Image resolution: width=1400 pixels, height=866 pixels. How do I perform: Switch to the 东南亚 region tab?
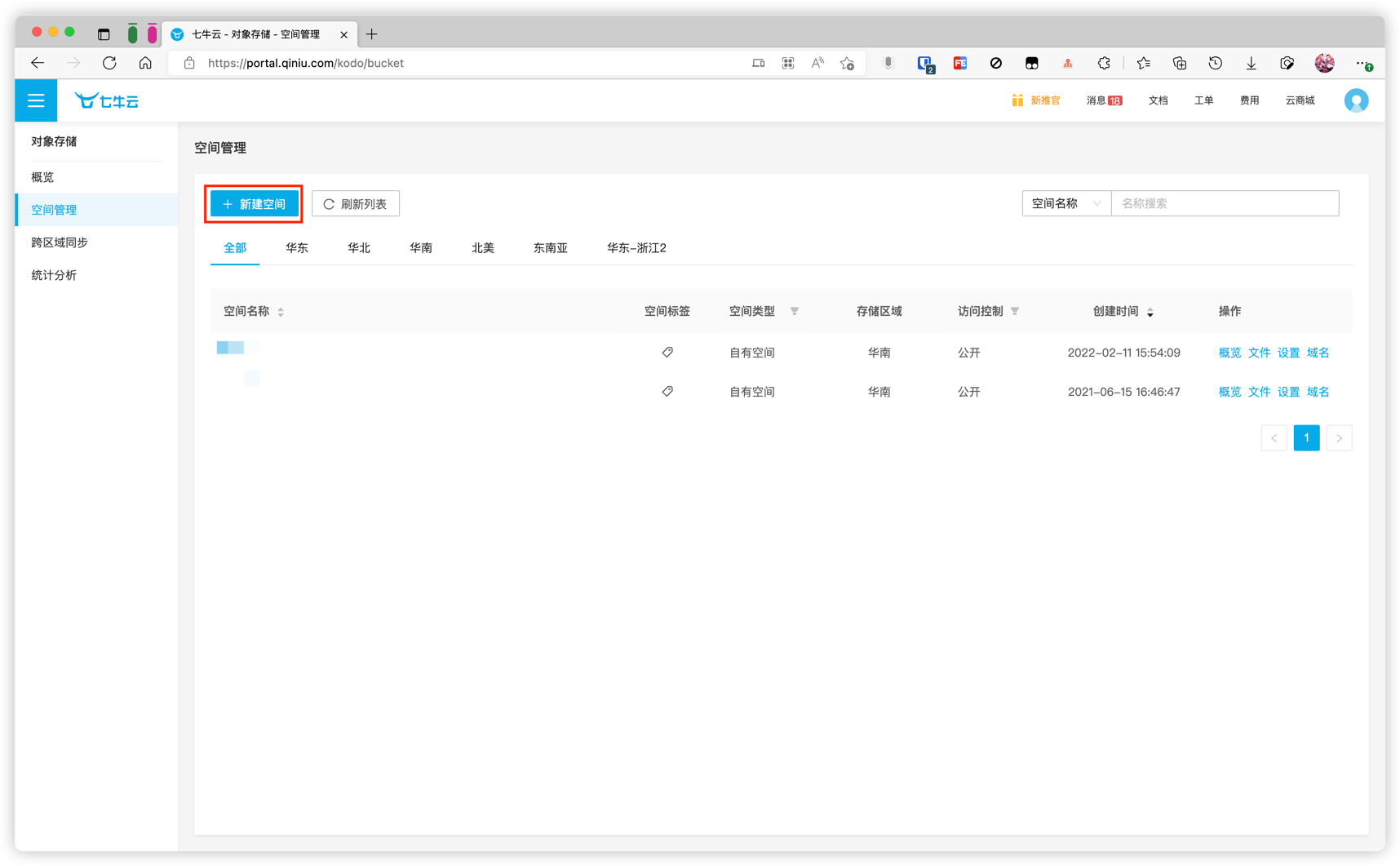550,248
